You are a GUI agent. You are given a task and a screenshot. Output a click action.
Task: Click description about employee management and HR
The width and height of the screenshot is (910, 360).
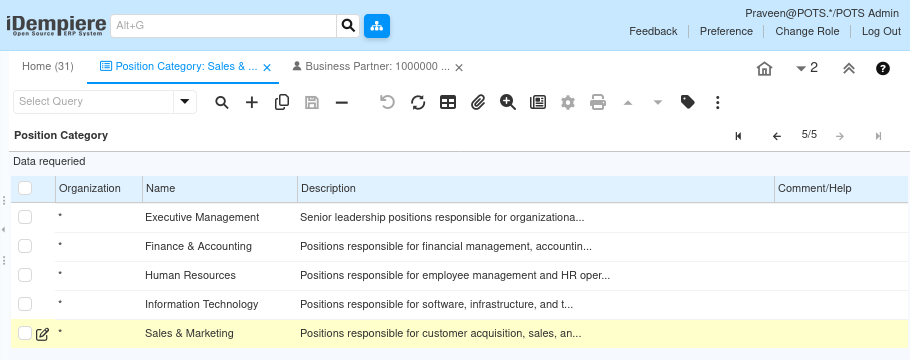[455, 275]
